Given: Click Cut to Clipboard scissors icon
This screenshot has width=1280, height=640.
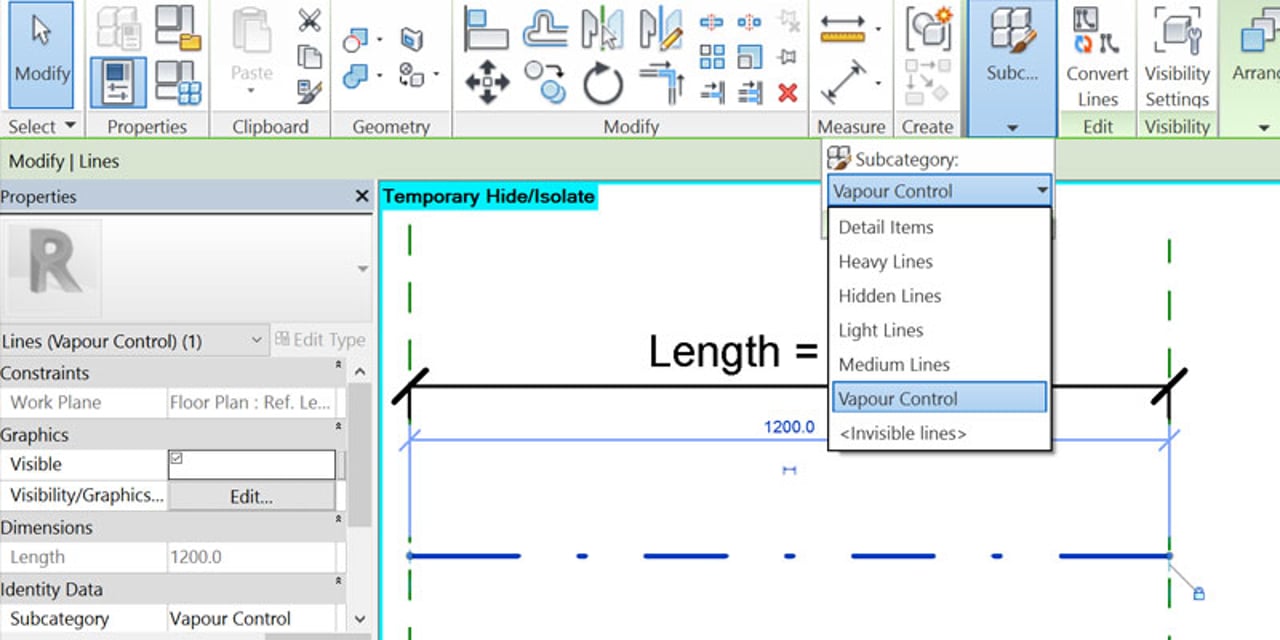Looking at the screenshot, I should pyautogui.click(x=309, y=21).
